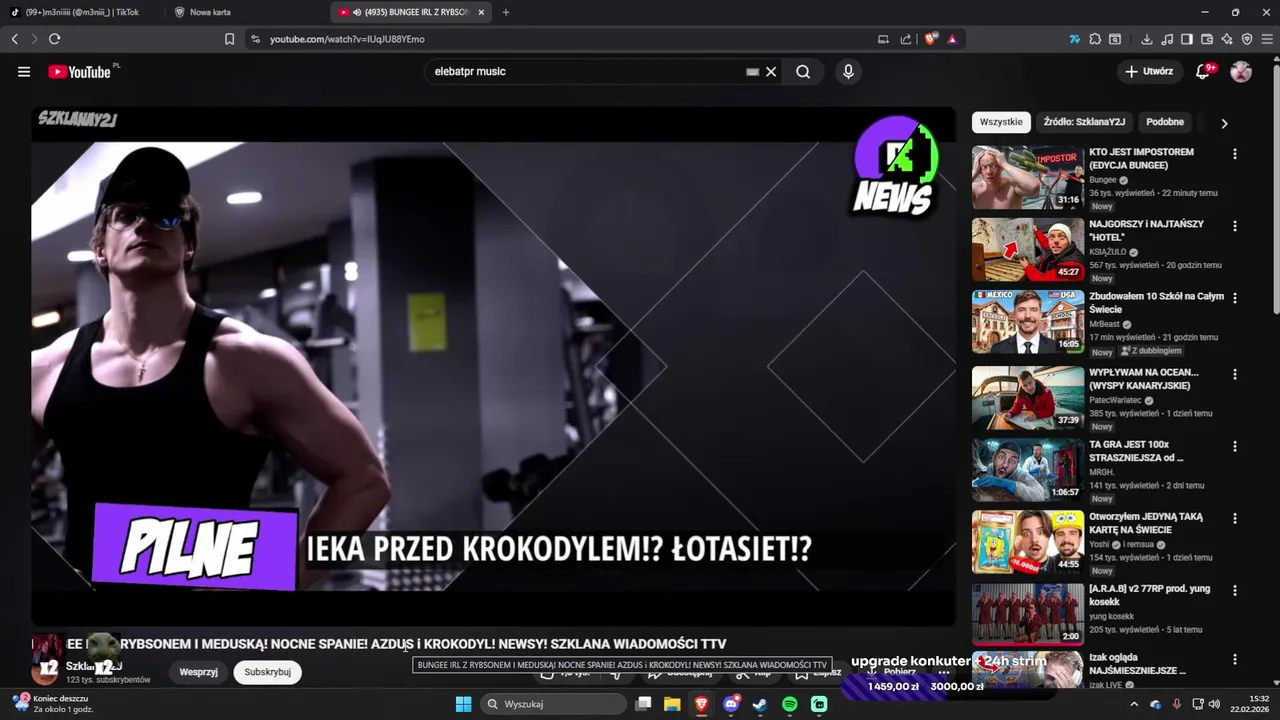Image resolution: width=1280 pixels, height=720 pixels.
Task: Select the Podobne filter chip
Action: click(x=1165, y=122)
